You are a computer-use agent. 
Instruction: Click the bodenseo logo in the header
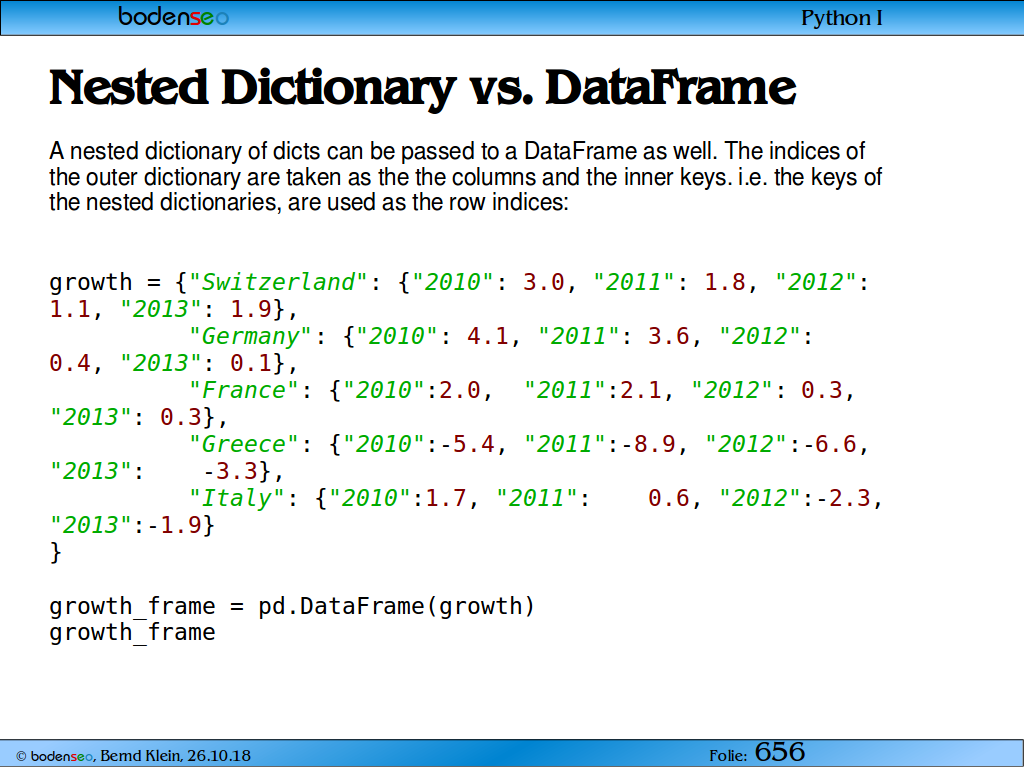(x=174, y=16)
